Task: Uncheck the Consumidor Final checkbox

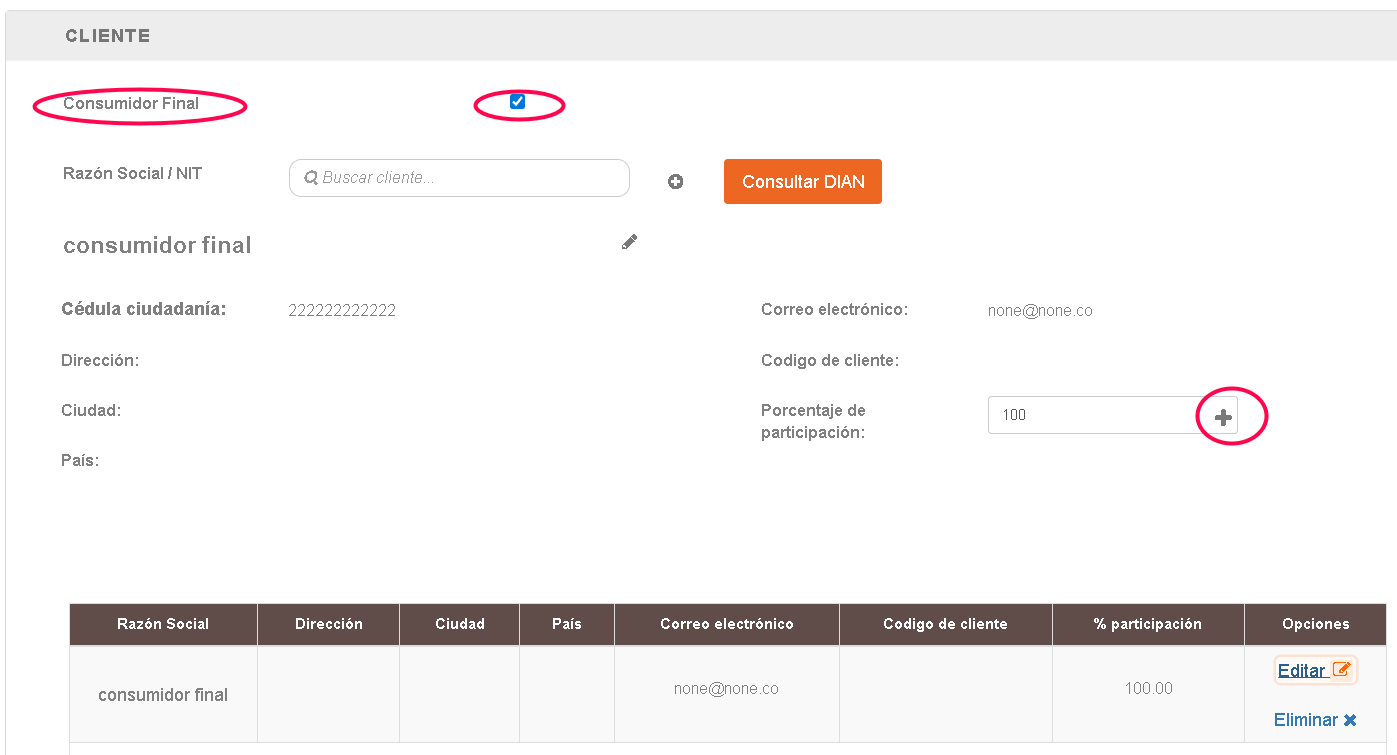Action: (x=517, y=102)
